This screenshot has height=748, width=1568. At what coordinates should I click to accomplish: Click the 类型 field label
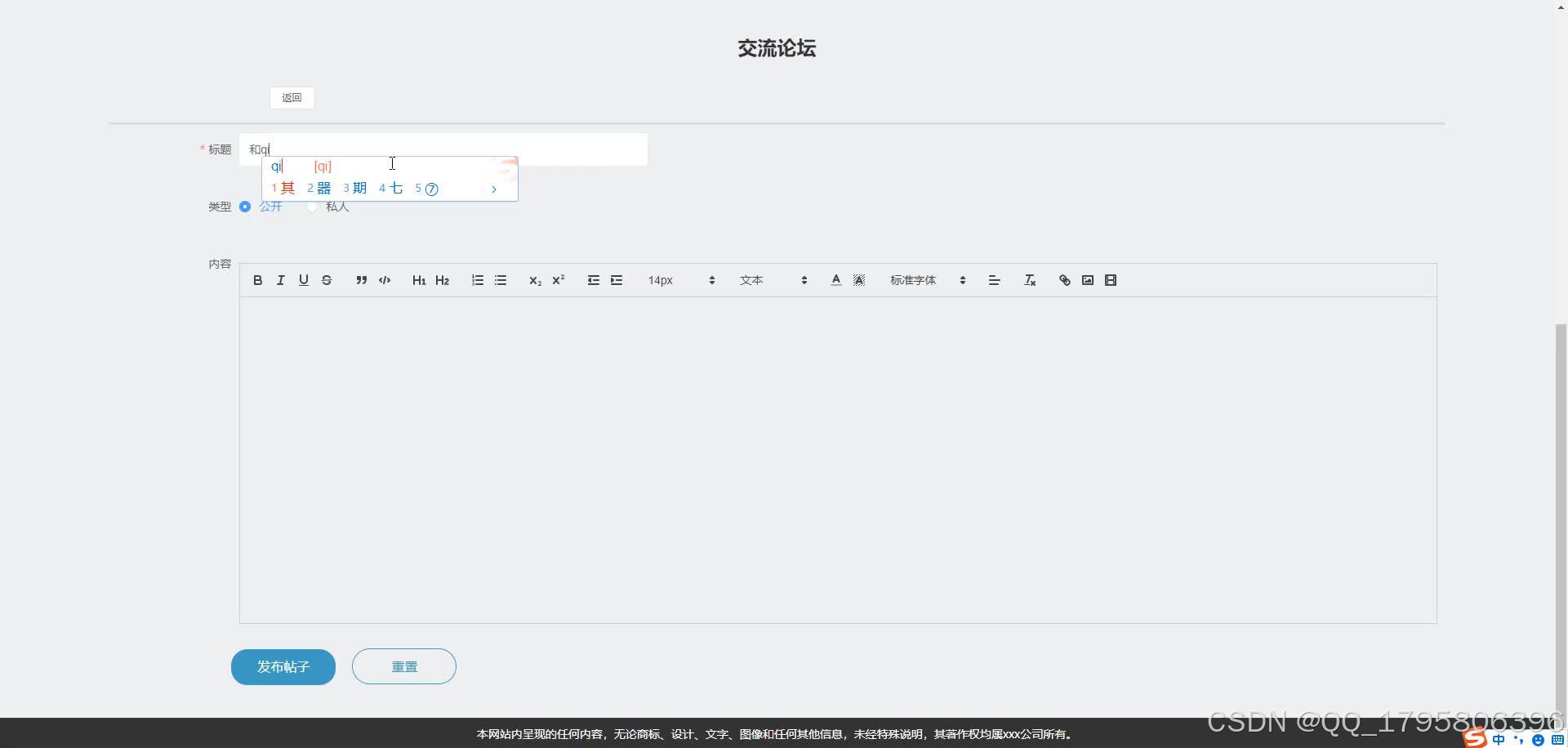[x=220, y=207]
